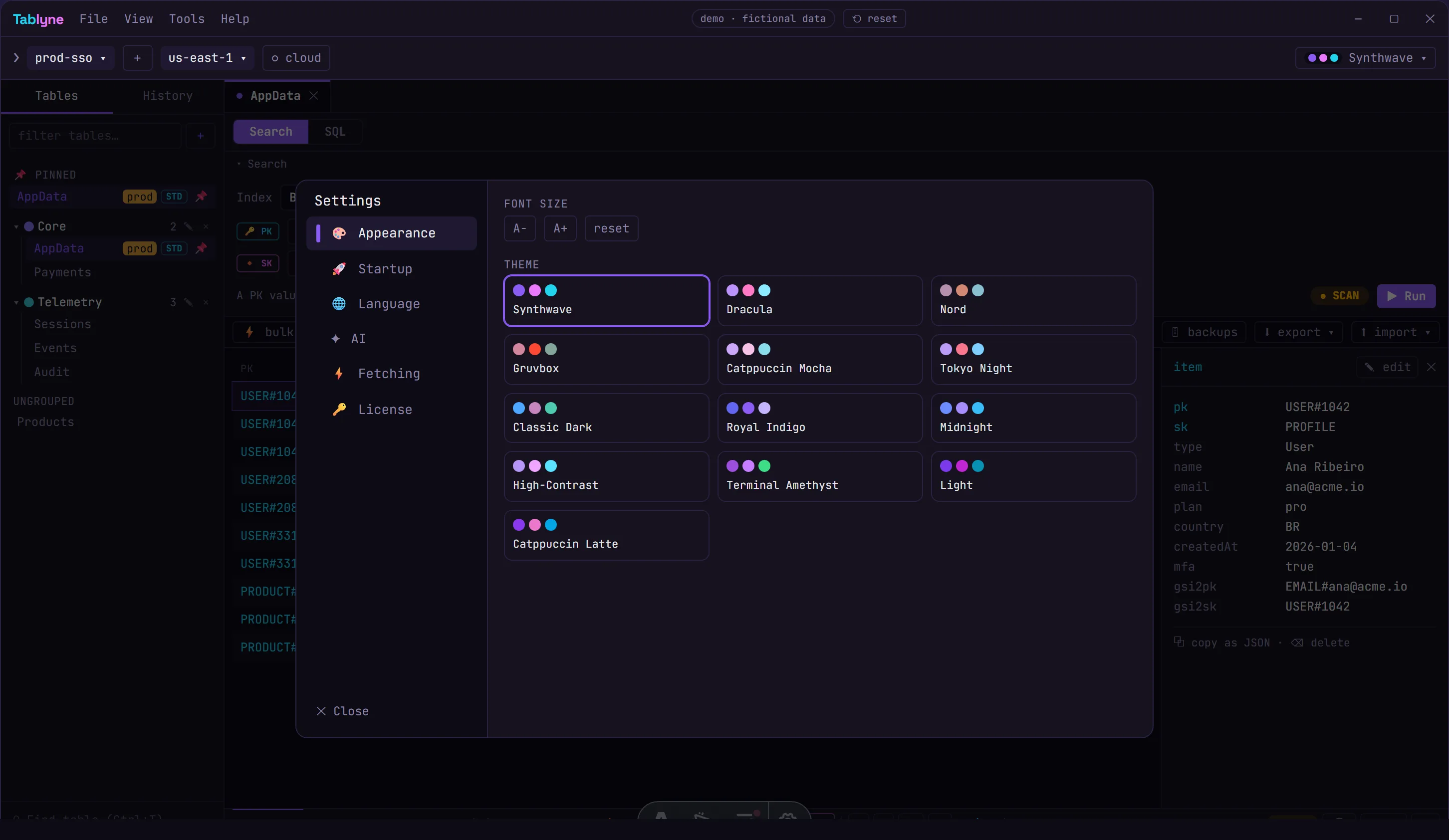The width and height of the screenshot is (1449, 840).
Task: Open the View menu
Action: [139, 18]
